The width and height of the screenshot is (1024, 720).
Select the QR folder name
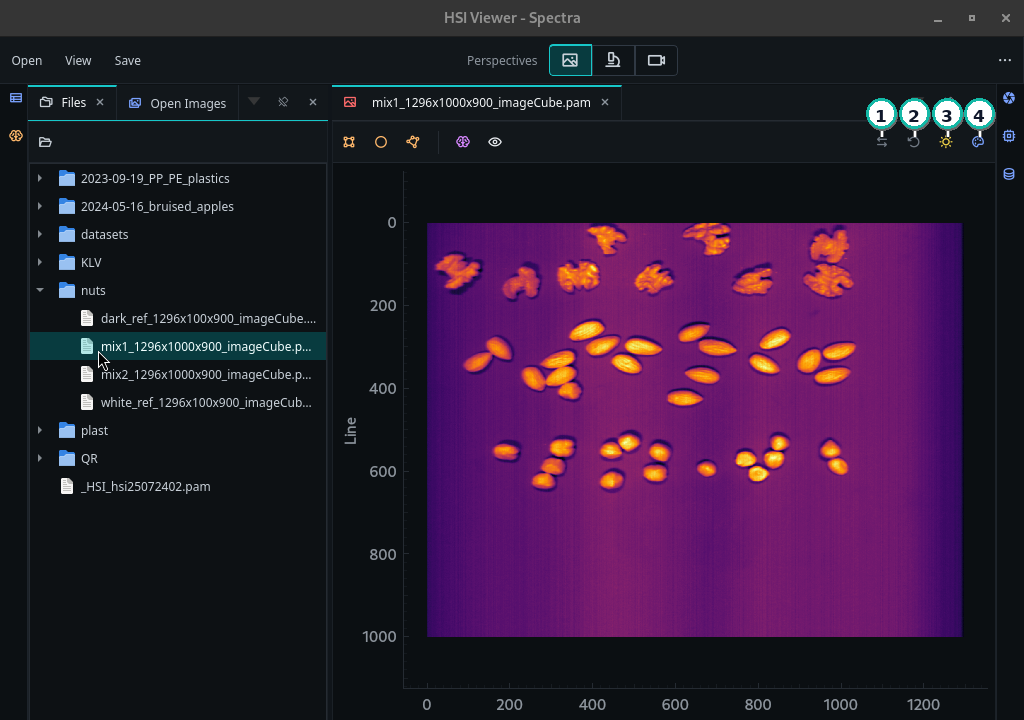[x=89, y=459]
